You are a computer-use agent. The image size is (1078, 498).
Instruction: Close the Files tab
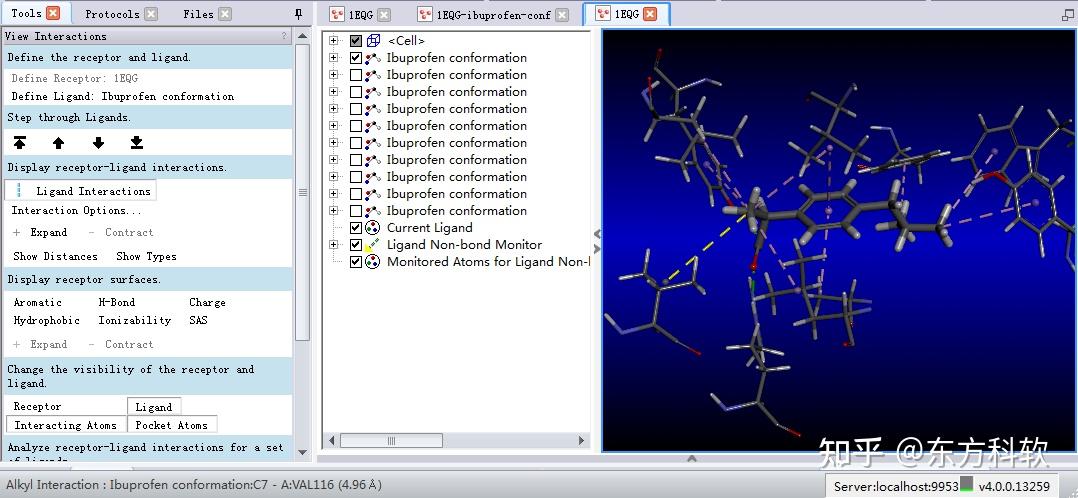tap(225, 14)
